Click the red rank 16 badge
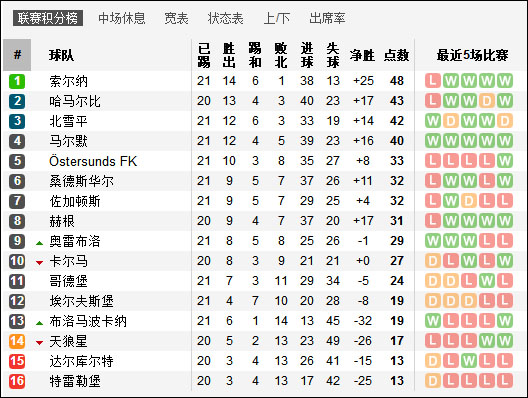Image resolution: width=528 pixels, height=398 pixels. 17,381
